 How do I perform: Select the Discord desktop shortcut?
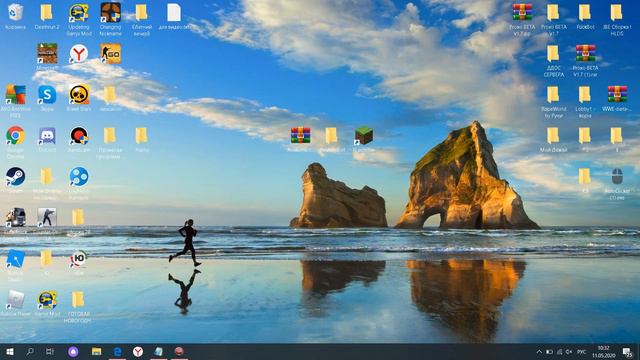point(47,136)
